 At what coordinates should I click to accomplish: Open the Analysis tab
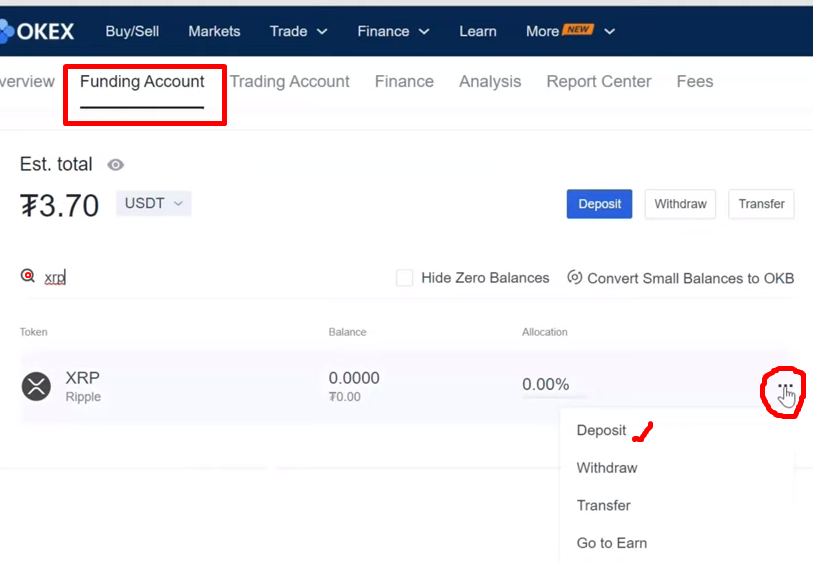(490, 82)
